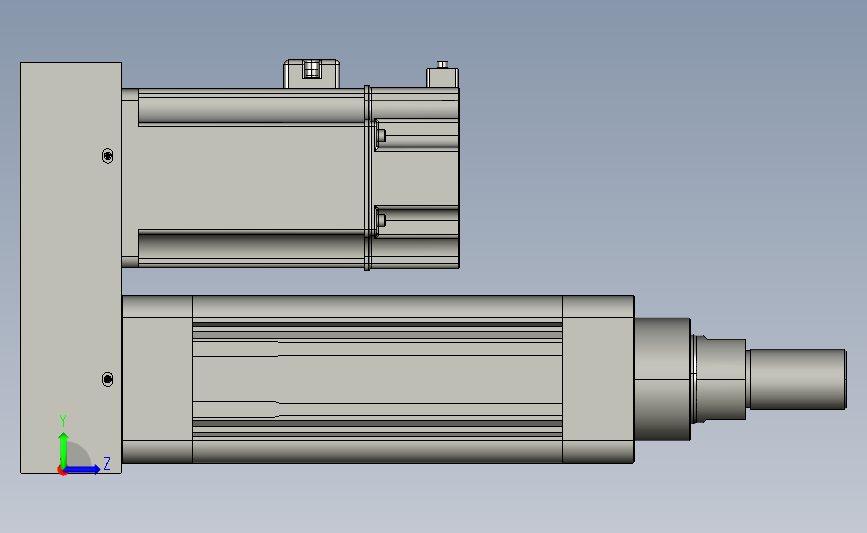Select the green Y axis arrow of the triad
This screenshot has width=867, height=533.
tap(64, 449)
